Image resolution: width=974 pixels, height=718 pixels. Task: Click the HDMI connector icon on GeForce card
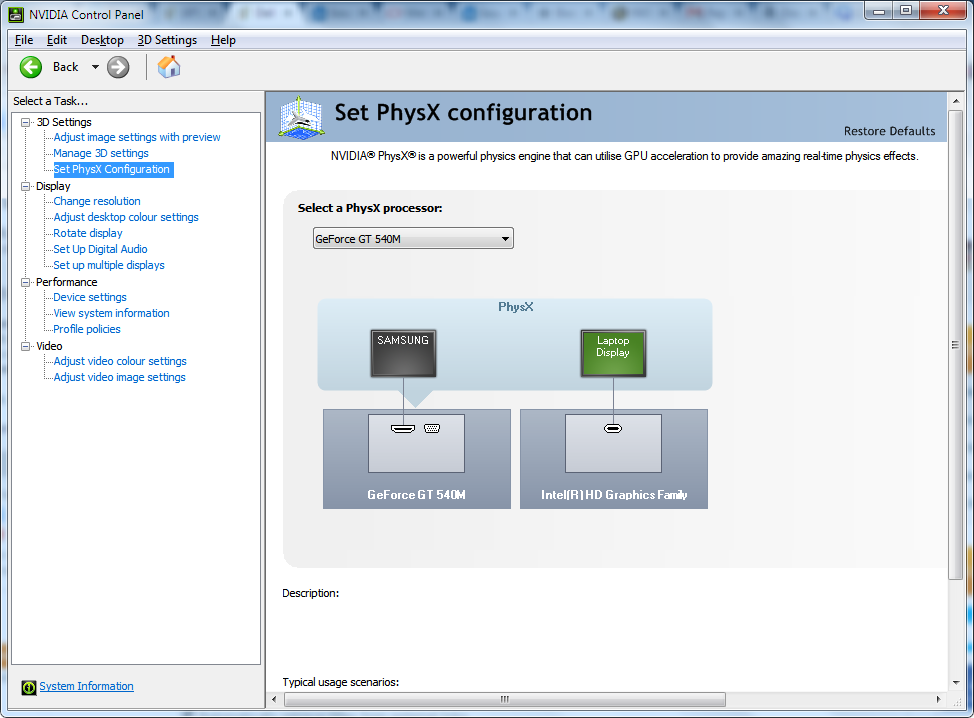(403, 429)
